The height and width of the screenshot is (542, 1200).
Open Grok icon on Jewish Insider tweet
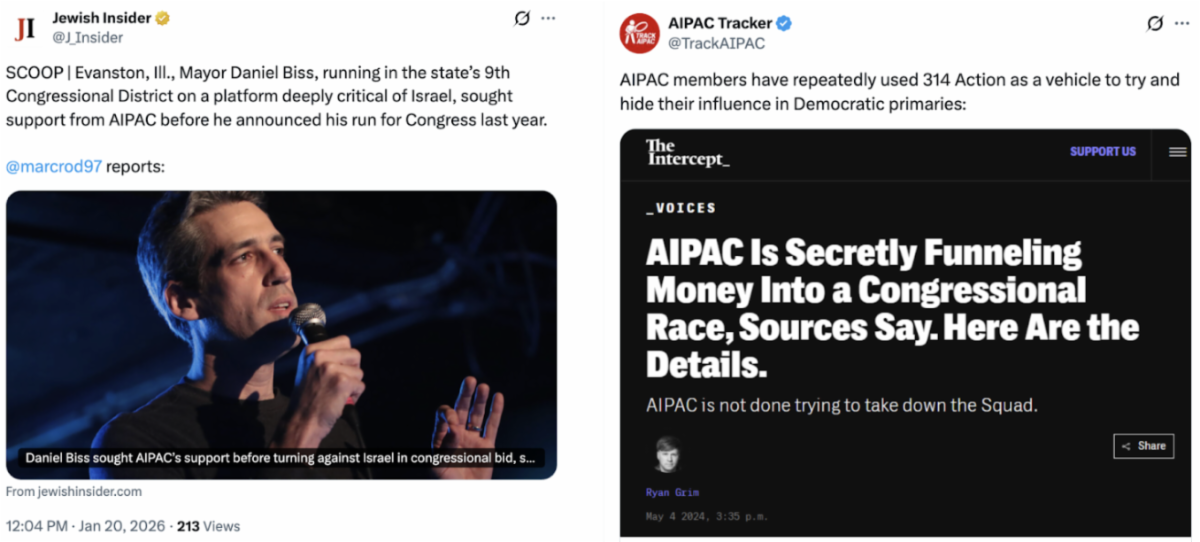521,18
